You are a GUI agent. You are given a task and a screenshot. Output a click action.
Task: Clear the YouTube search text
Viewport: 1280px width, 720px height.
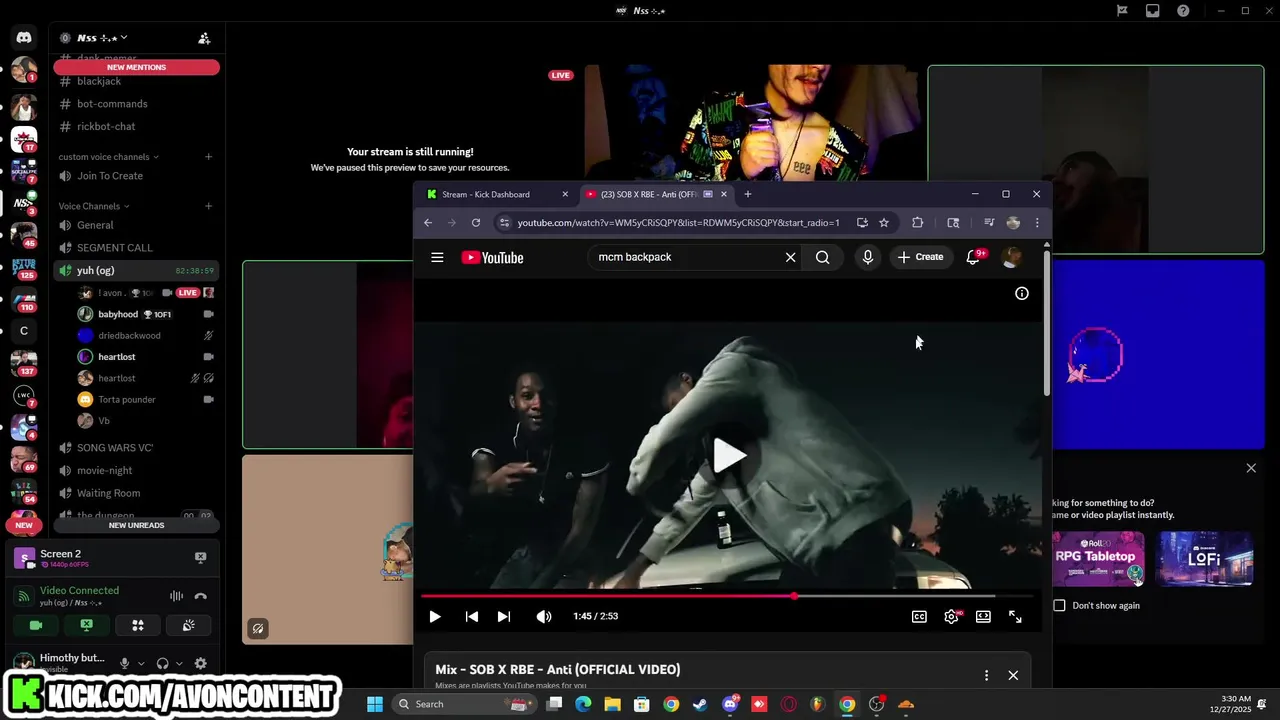[x=790, y=257]
